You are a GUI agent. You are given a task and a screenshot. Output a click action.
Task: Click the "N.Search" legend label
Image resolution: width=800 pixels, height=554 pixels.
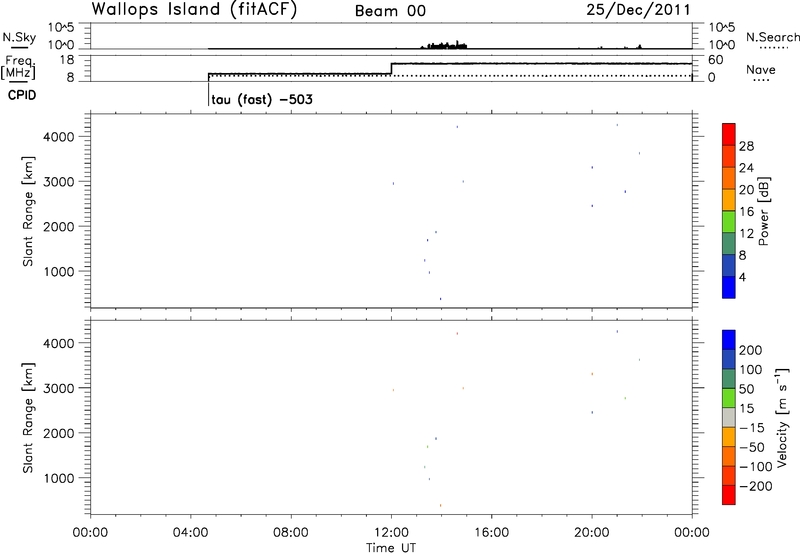[x=773, y=37]
